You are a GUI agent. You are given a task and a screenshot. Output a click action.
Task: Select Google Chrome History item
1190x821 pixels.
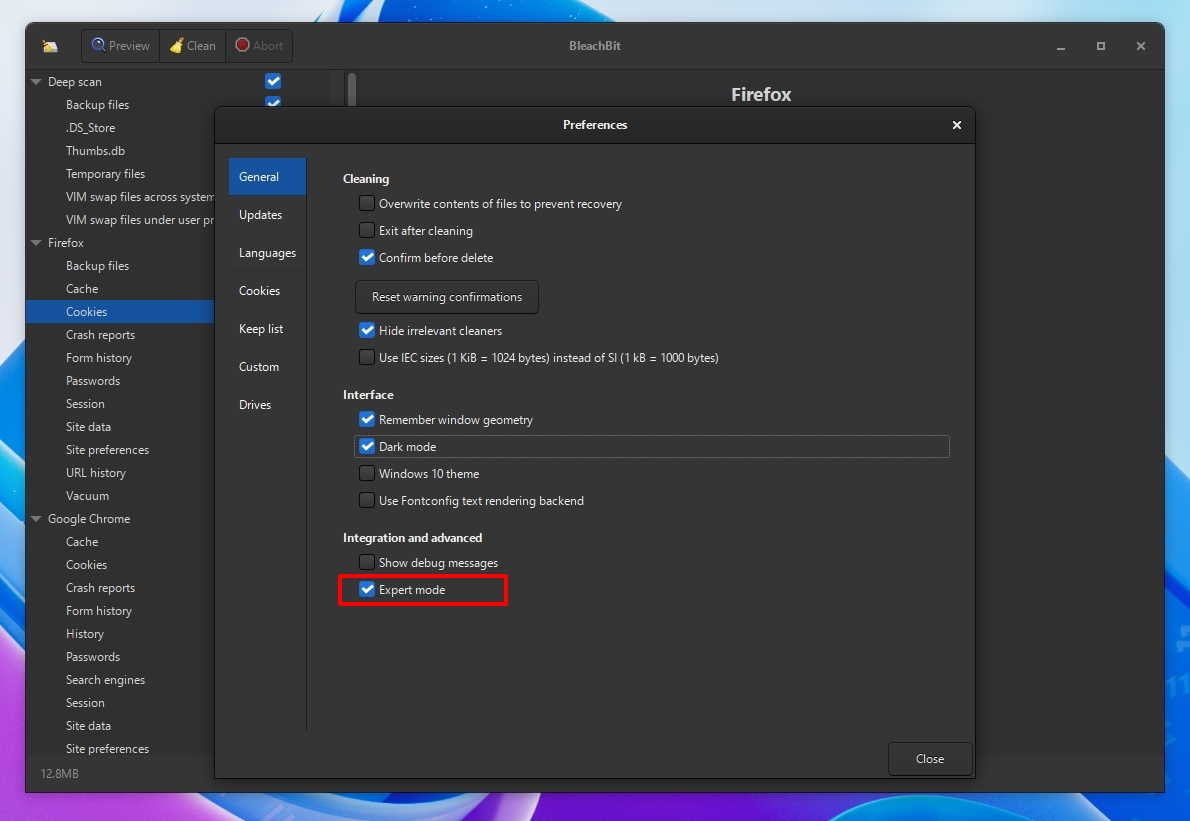click(x=84, y=634)
